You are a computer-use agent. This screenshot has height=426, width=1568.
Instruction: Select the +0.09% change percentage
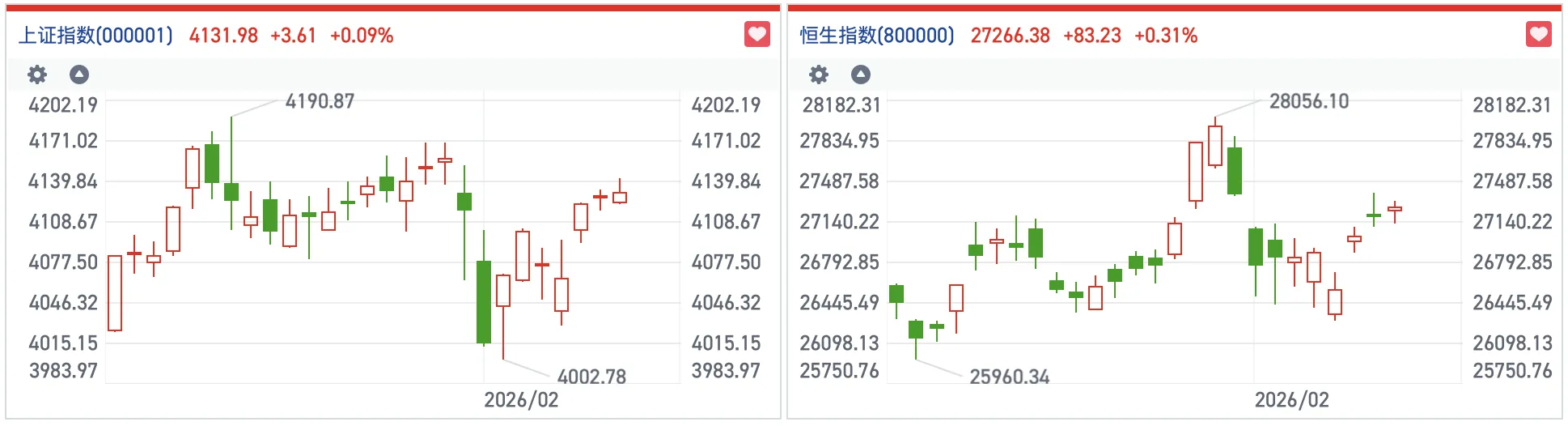pyautogui.click(x=362, y=36)
